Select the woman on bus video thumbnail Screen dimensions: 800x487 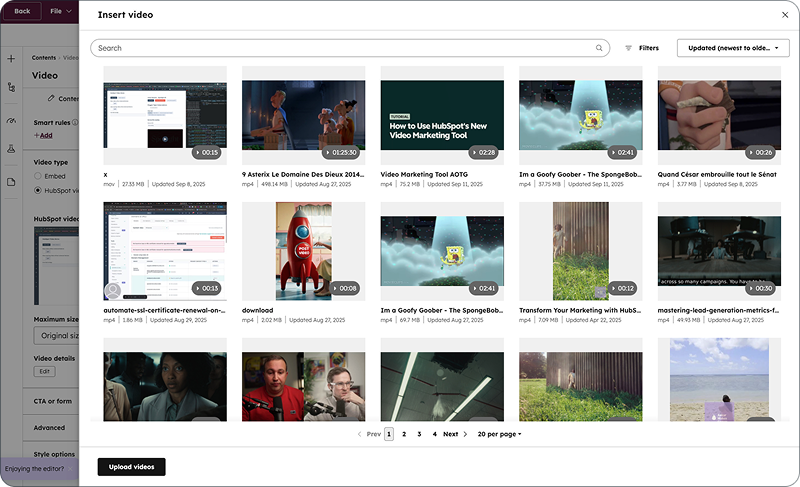[x=165, y=386]
